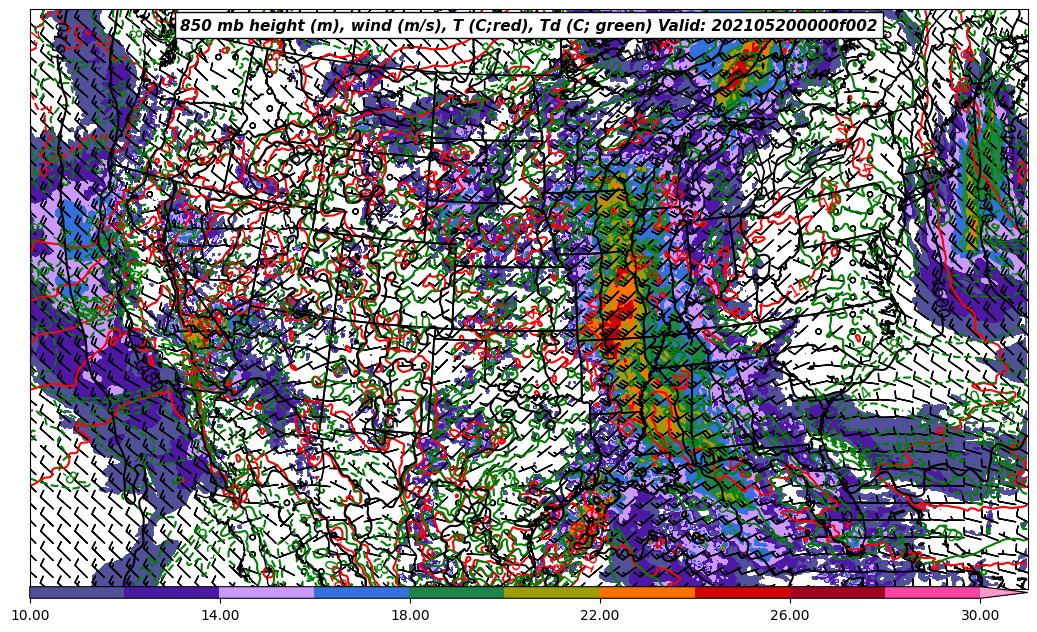This screenshot has width=1037, height=632.
Task: Select the red 24–26 colorbar segment
Action: pyautogui.click(x=742, y=593)
